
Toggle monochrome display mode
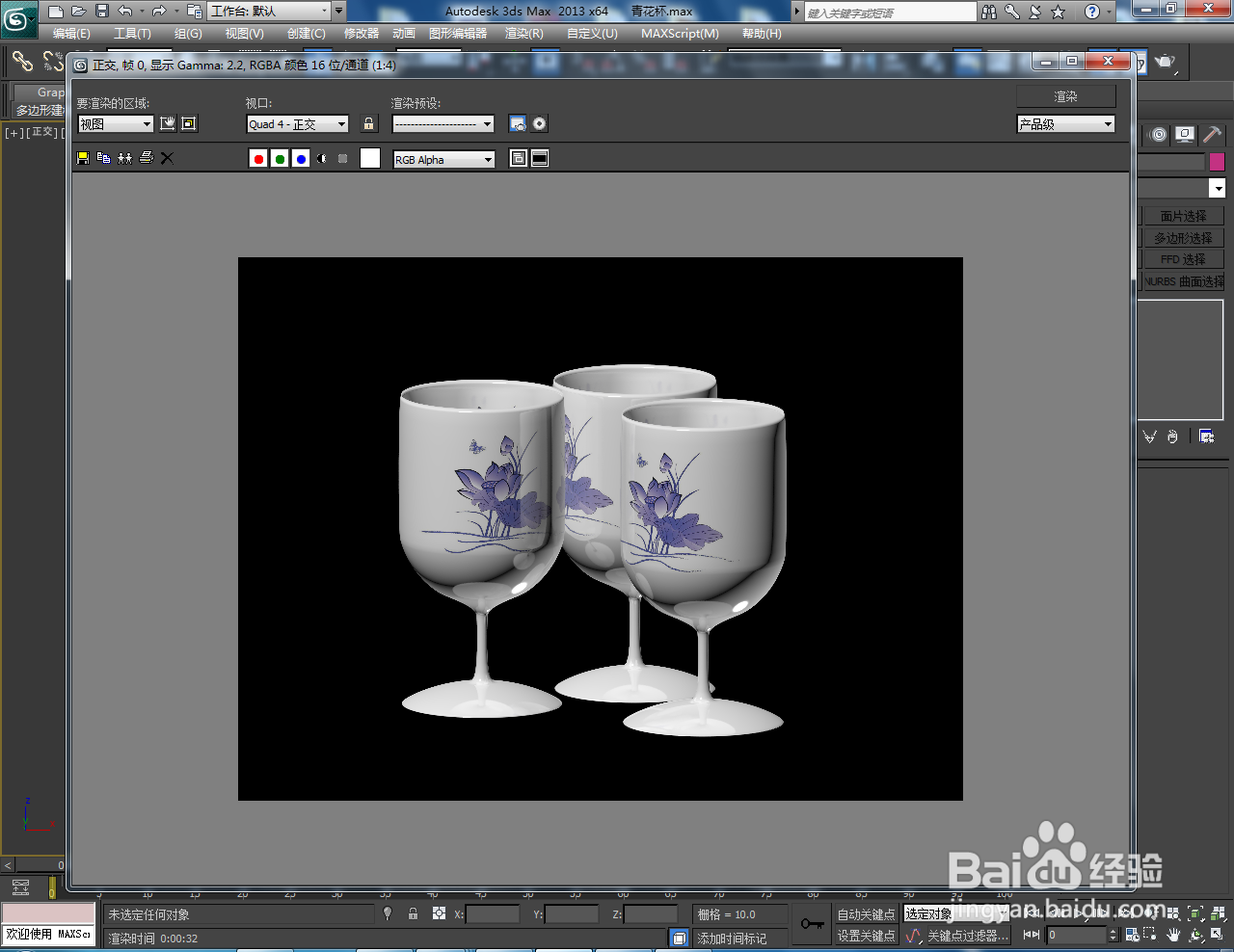pos(342,159)
